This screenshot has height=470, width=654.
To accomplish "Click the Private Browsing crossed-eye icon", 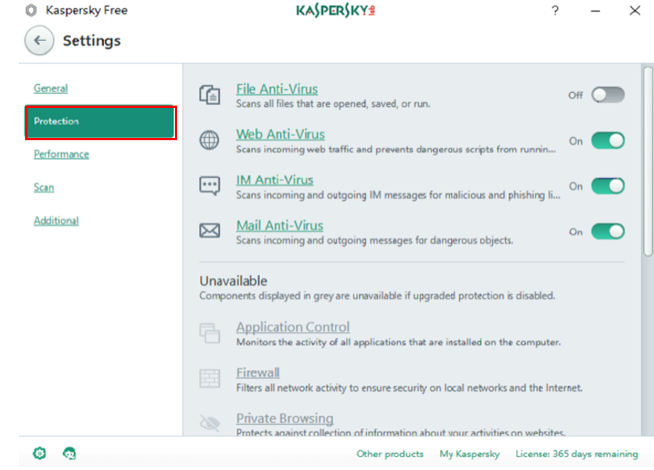I will click(x=209, y=423).
